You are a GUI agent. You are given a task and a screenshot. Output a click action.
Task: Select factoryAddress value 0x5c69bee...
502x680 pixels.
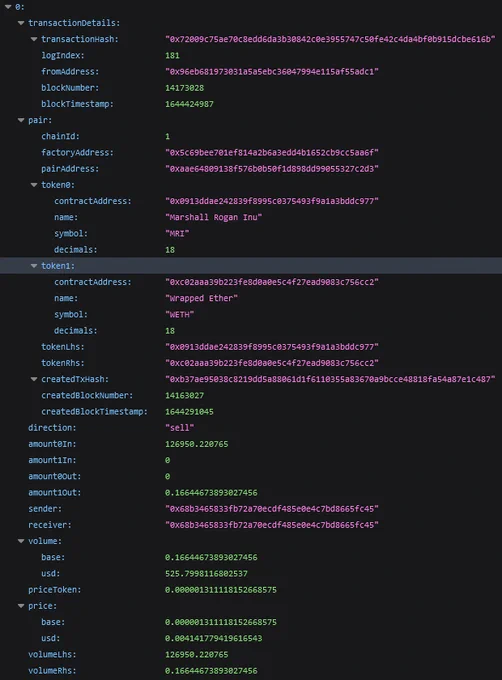point(272,153)
